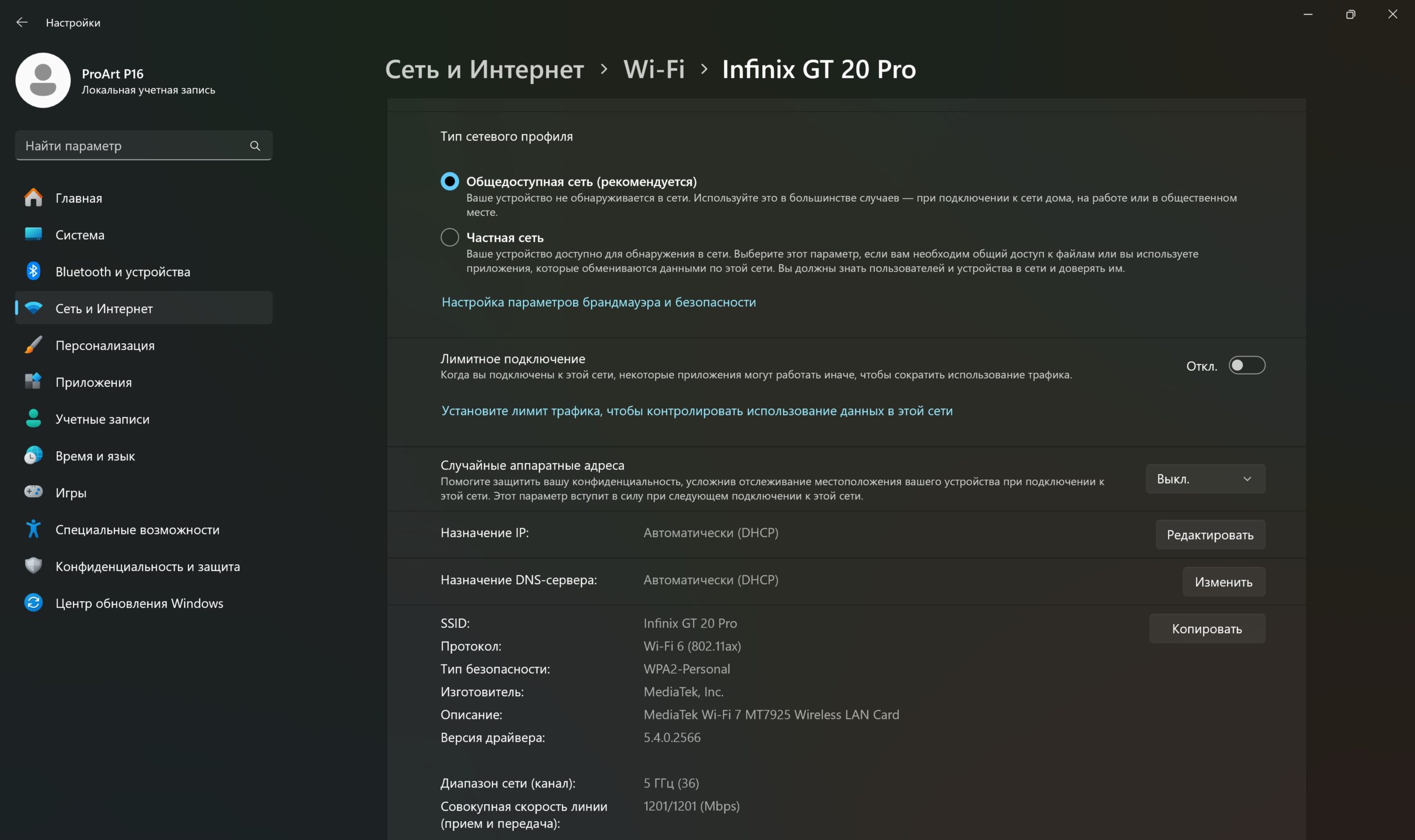
Task: Click the Игры gamepad icon
Action: [33, 492]
